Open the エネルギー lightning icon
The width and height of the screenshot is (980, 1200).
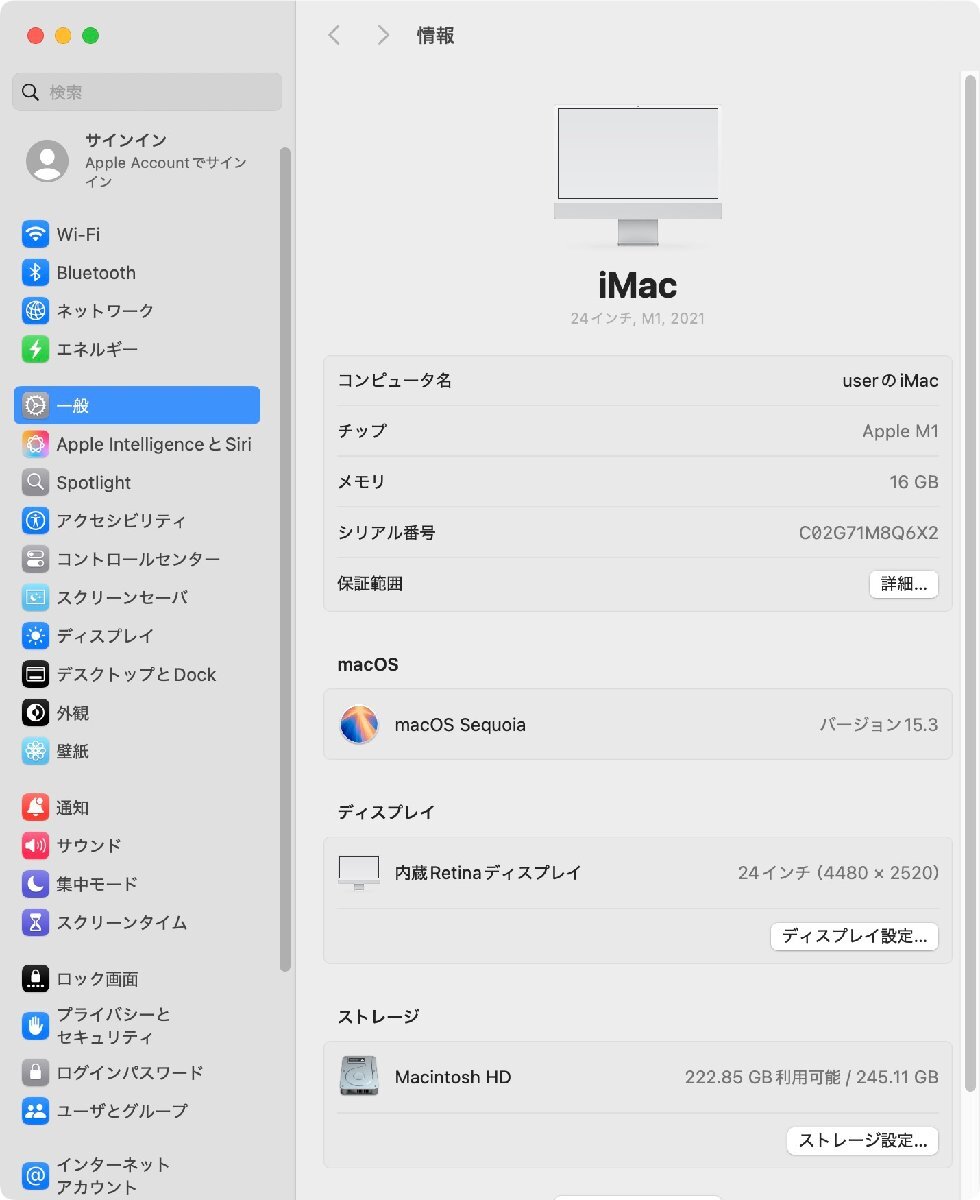click(x=35, y=349)
